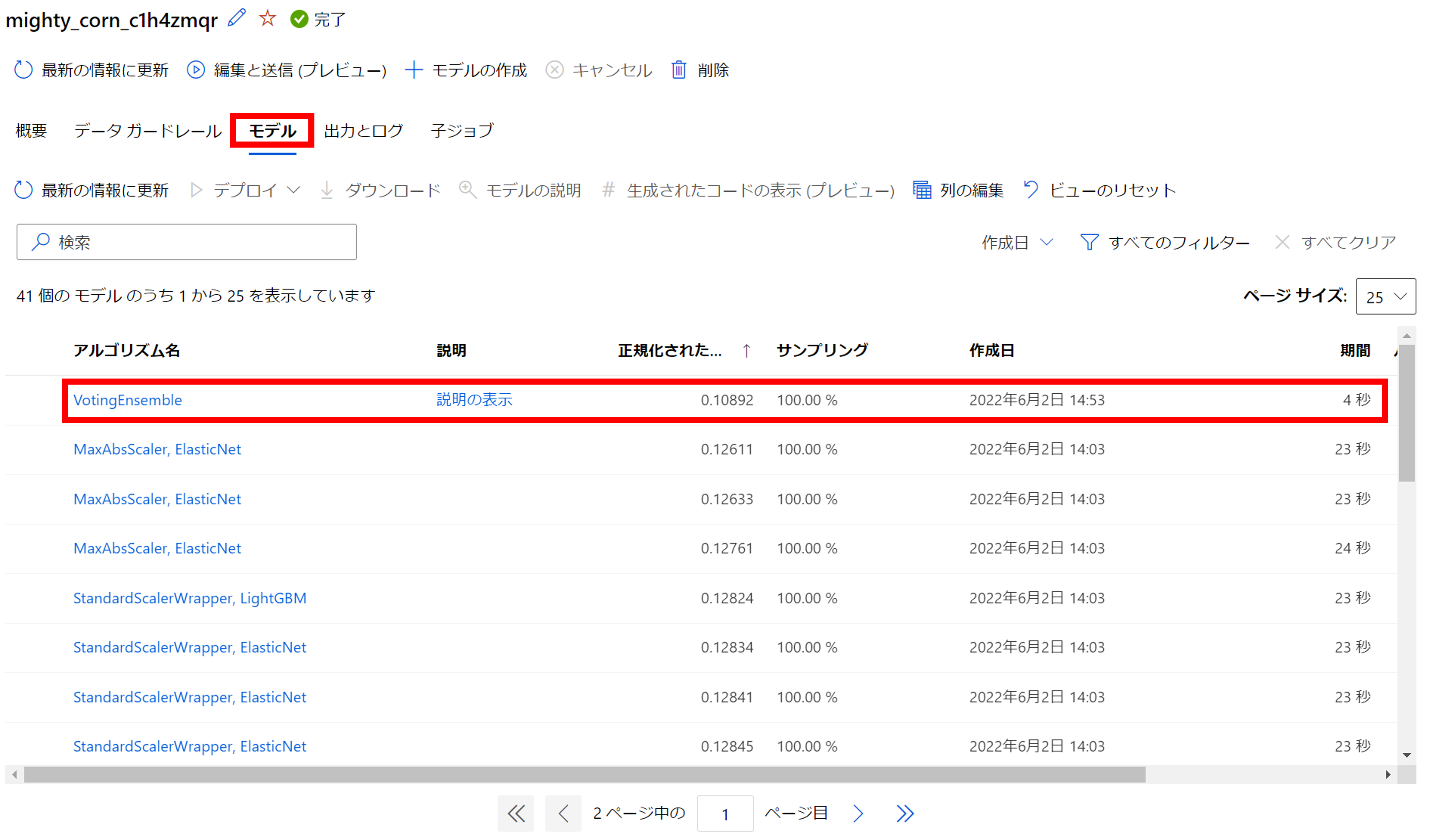This screenshot has height=840, width=1433.
Task: Click the ビューのリセット reset view icon
Action: (x=1031, y=190)
